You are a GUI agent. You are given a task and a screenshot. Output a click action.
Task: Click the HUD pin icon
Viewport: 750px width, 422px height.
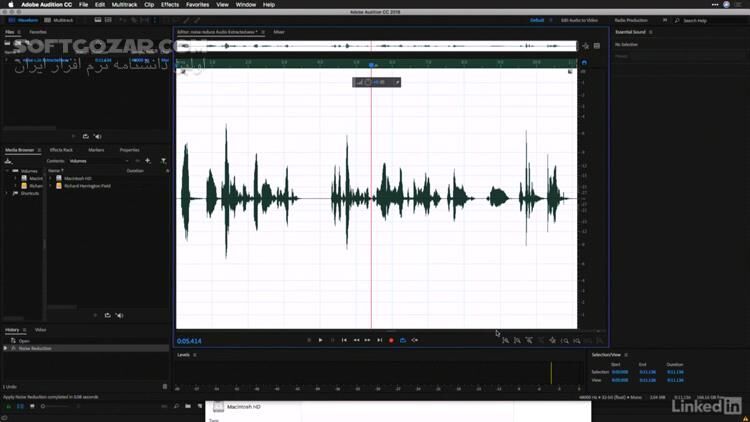click(x=397, y=82)
